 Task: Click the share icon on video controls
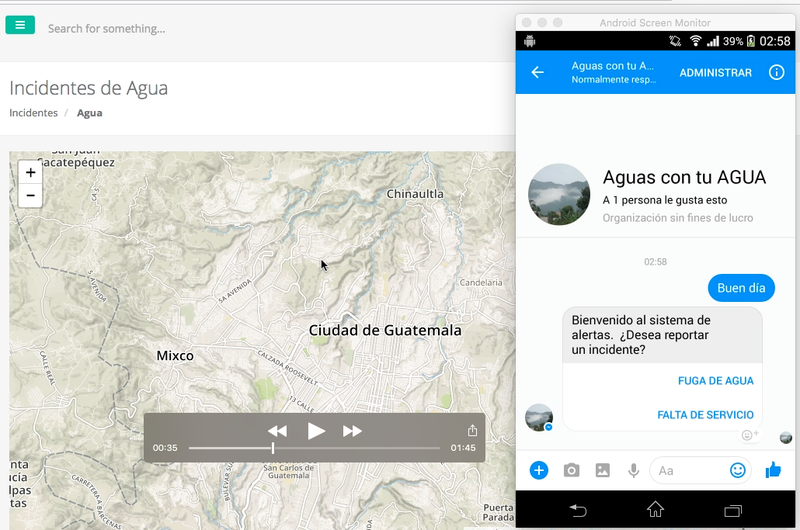[473, 431]
